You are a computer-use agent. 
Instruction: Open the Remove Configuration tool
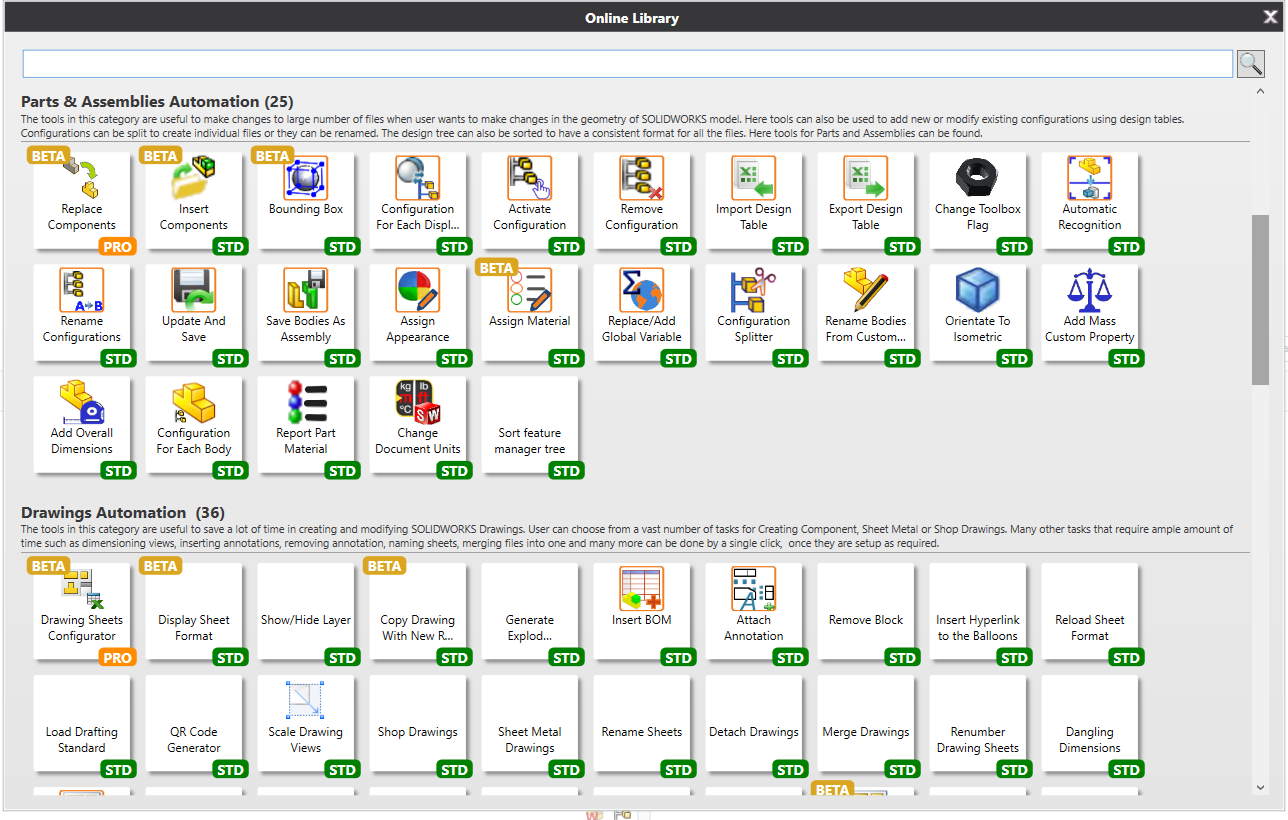coord(642,201)
